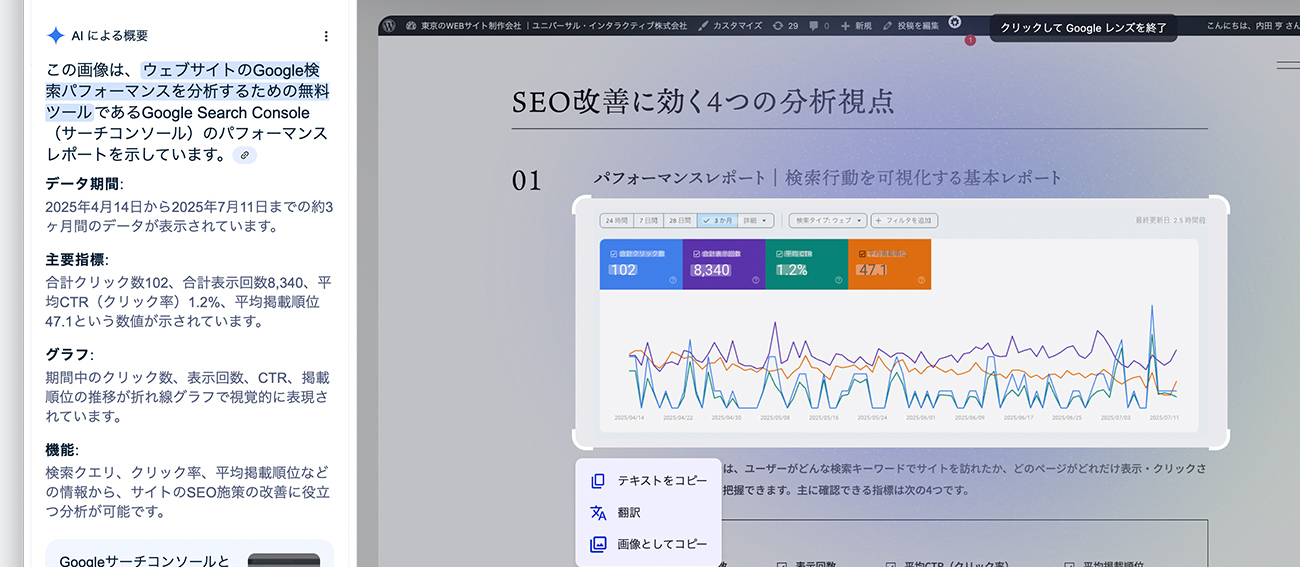Click help icon on purple impressions card
The height and width of the screenshot is (567, 1300).
coord(756,281)
